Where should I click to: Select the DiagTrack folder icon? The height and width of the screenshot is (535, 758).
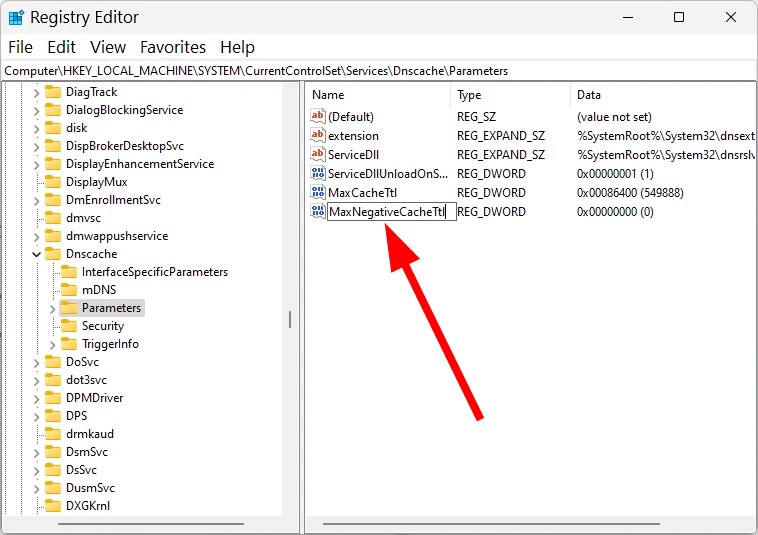coord(53,92)
